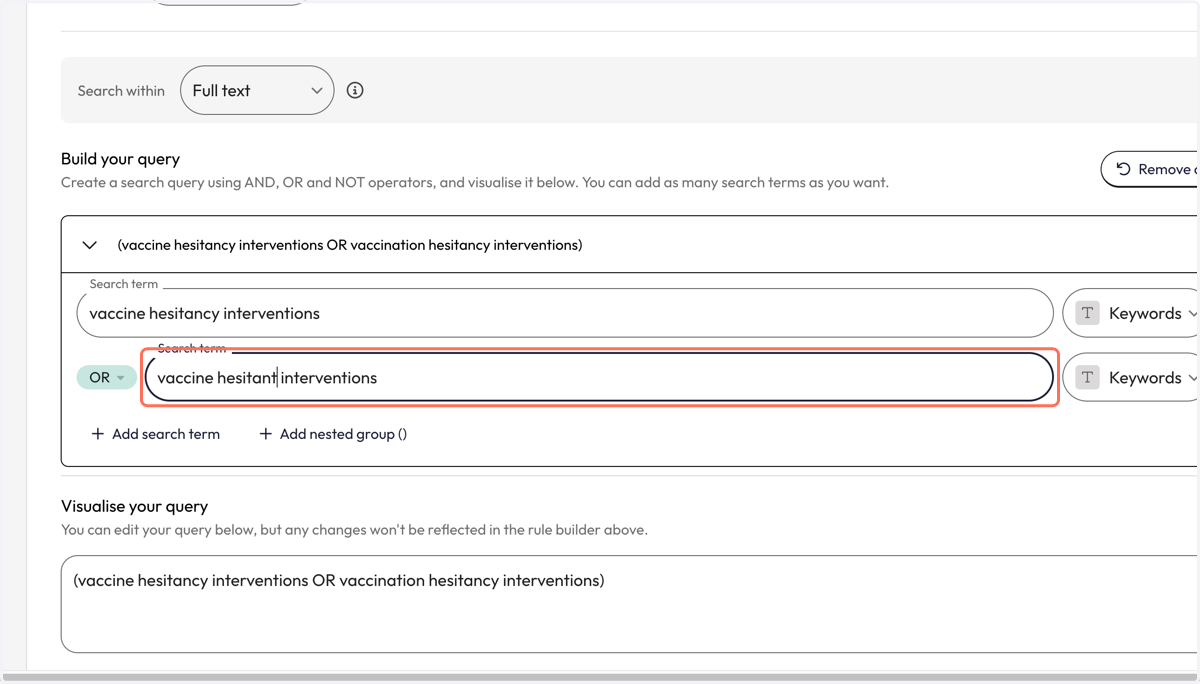Click Add nested group ()
This screenshot has width=1200, height=684.
tap(333, 434)
